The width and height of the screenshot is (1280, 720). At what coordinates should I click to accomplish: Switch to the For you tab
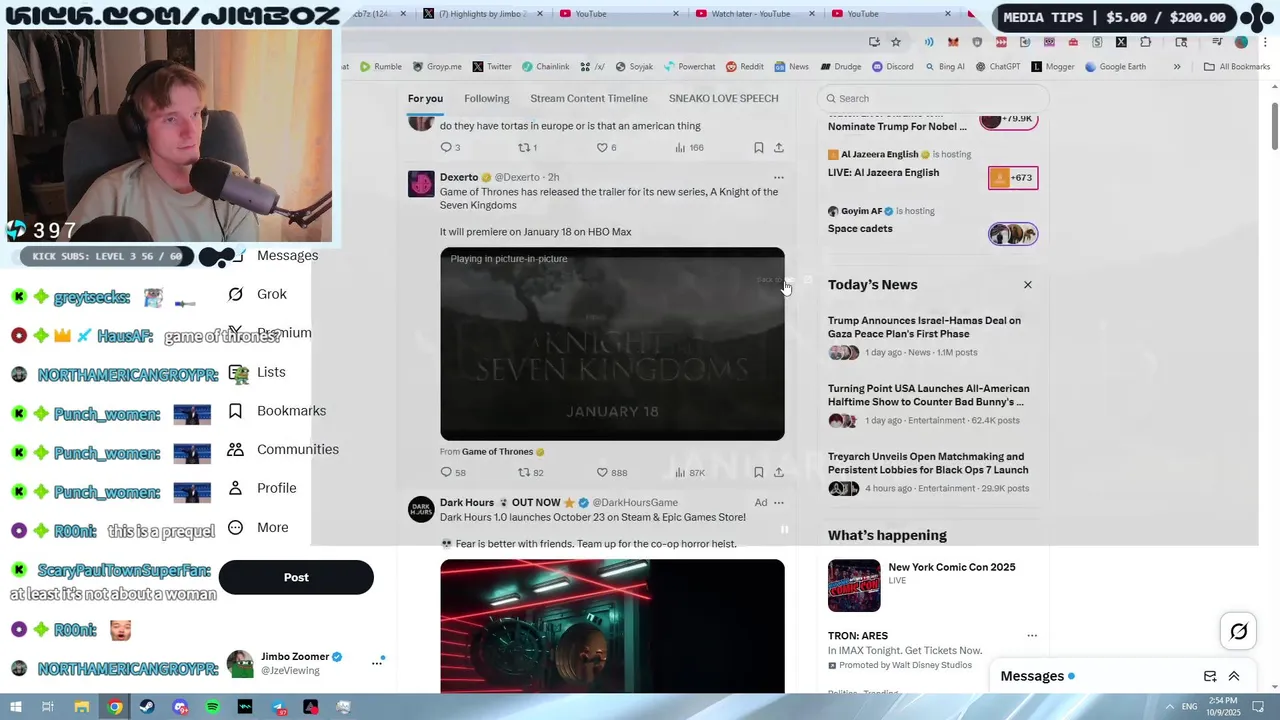point(425,98)
